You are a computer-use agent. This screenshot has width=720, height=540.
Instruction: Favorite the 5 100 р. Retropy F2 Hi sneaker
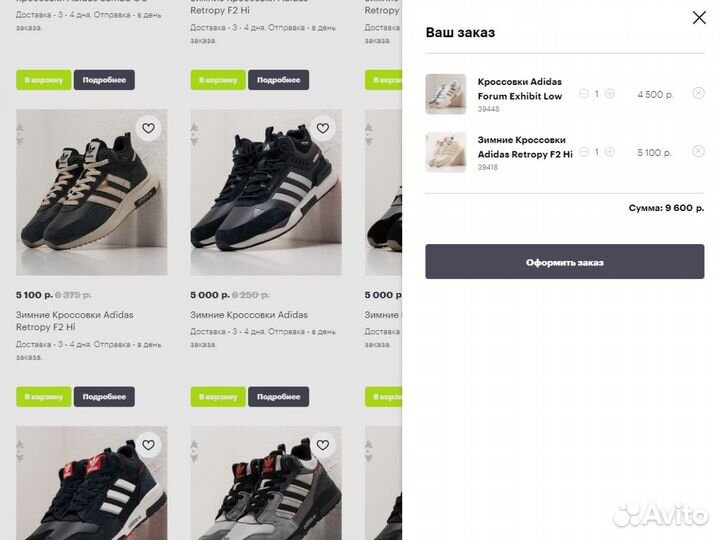coord(149,128)
